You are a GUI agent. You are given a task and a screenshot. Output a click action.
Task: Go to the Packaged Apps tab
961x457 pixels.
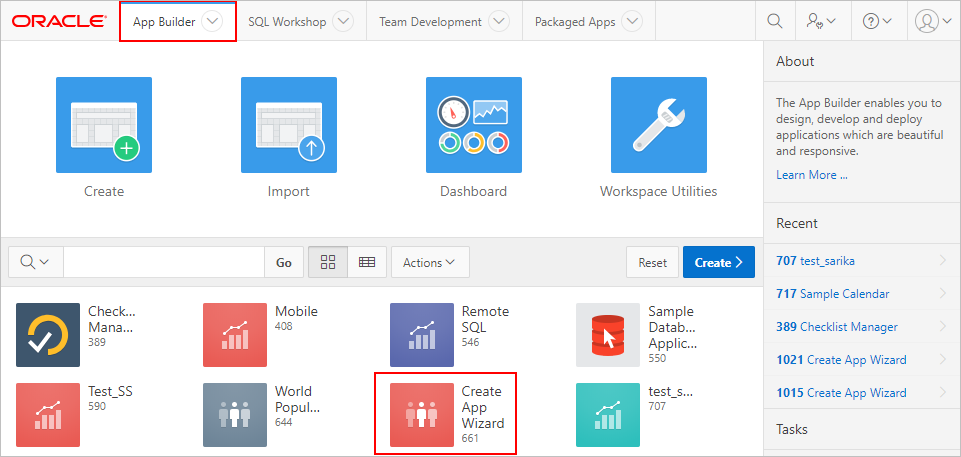tap(575, 21)
